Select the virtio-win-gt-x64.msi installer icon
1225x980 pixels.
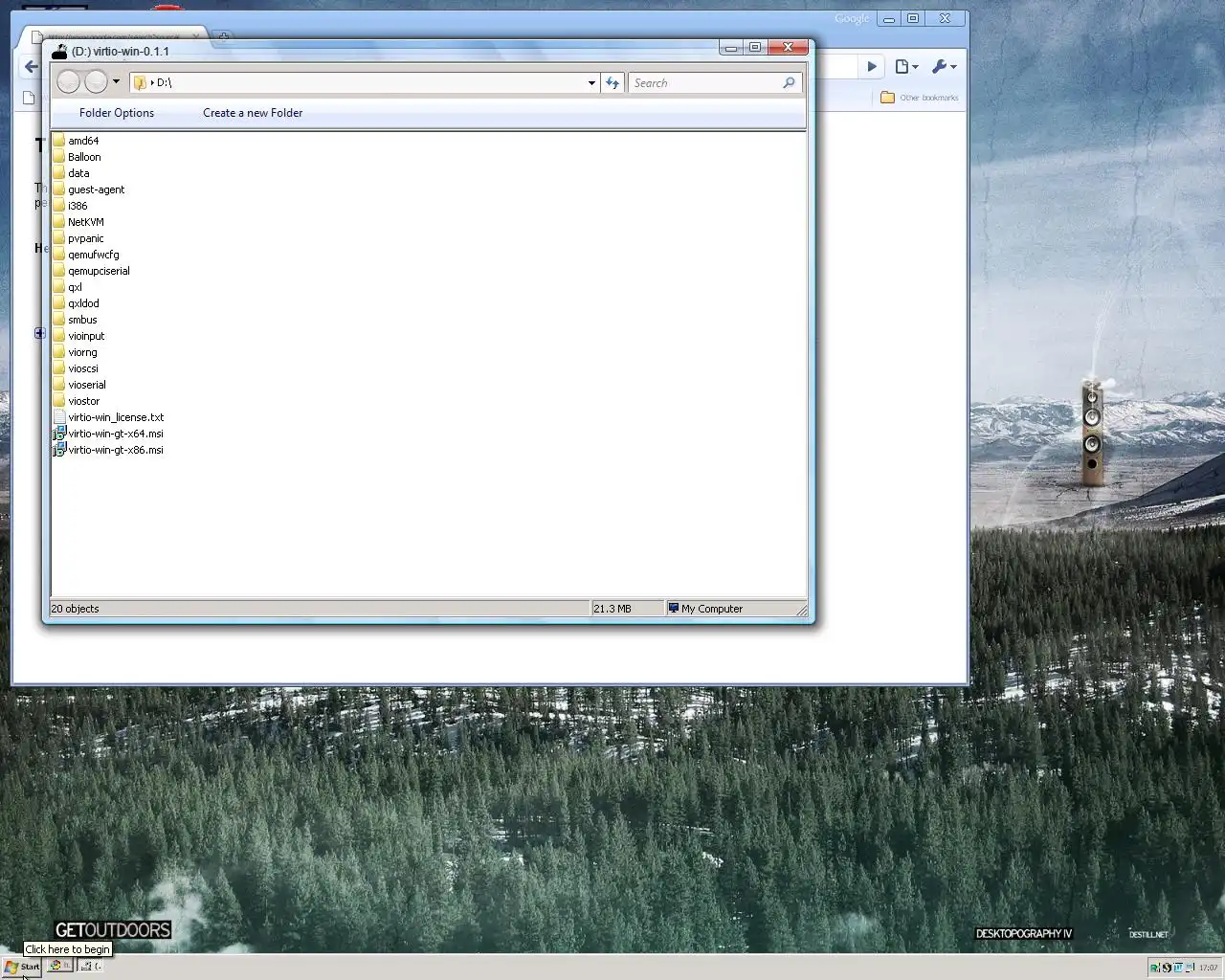click(59, 434)
